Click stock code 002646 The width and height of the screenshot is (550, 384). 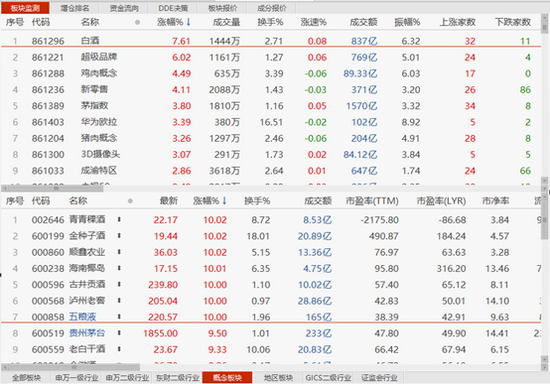pos(48,220)
